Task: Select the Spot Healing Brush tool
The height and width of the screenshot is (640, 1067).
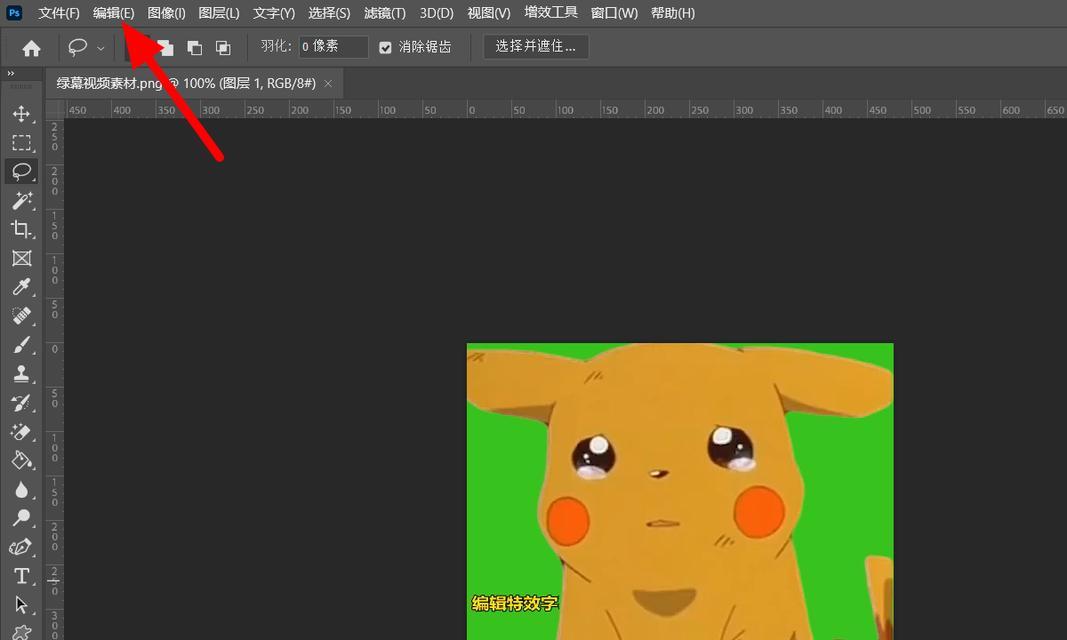Action: coord(21,316)
